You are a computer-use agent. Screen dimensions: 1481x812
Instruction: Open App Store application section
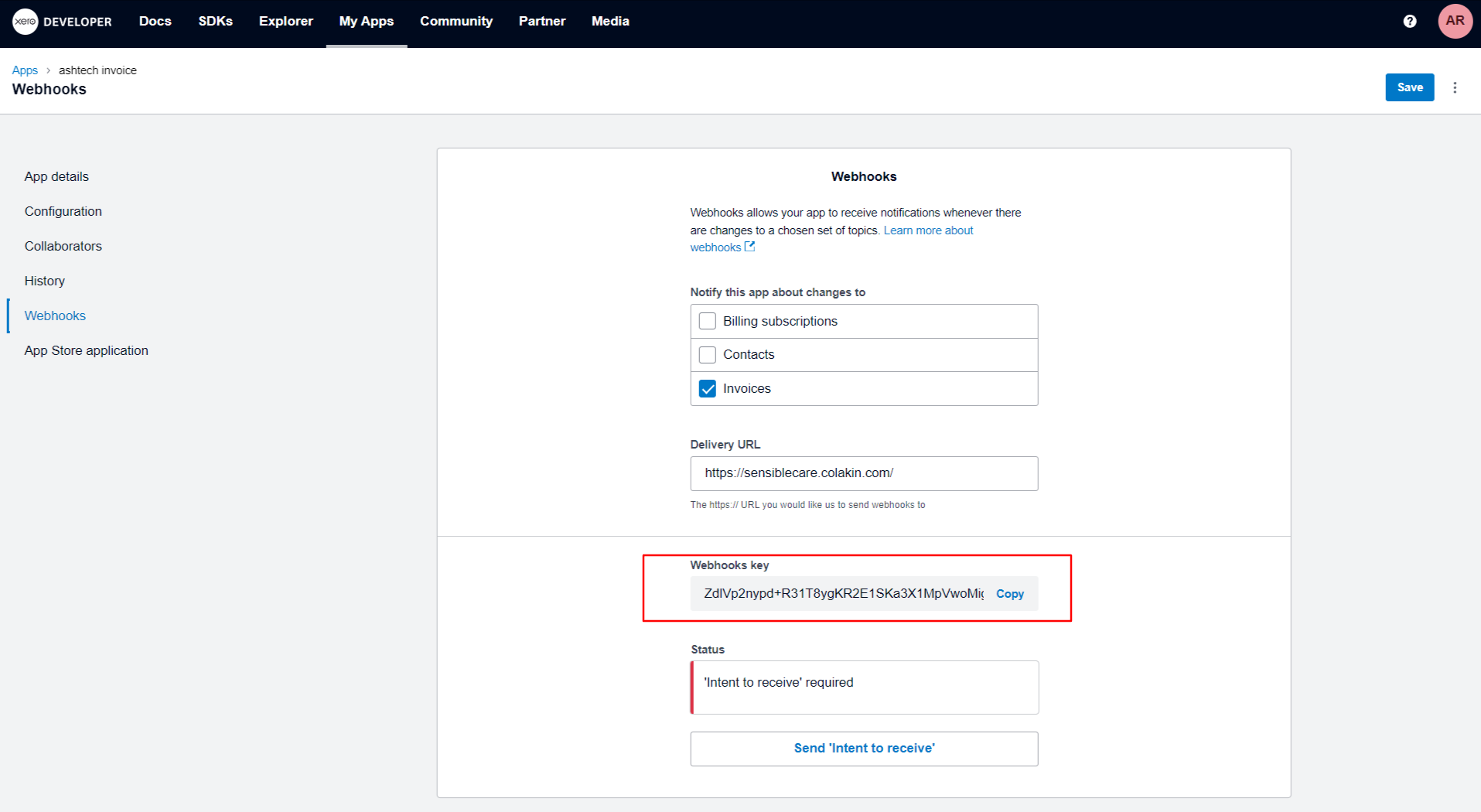click(86, 350)
